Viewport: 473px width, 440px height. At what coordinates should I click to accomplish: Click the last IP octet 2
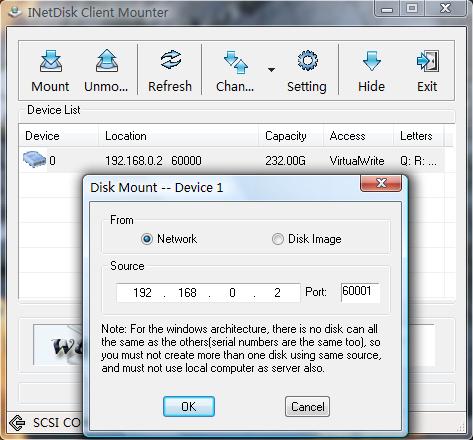(277, 293)
